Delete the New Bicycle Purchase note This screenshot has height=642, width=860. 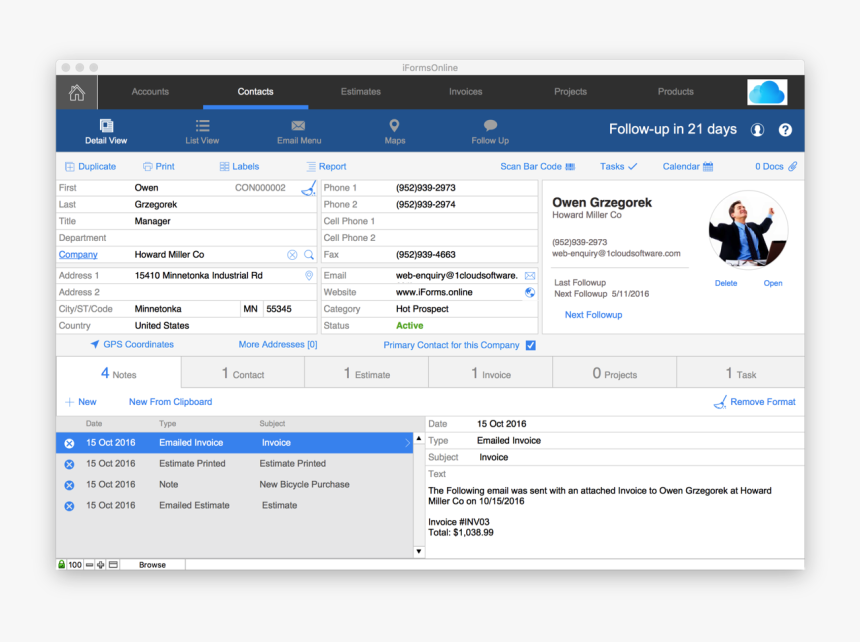click(x=69, y=485)
